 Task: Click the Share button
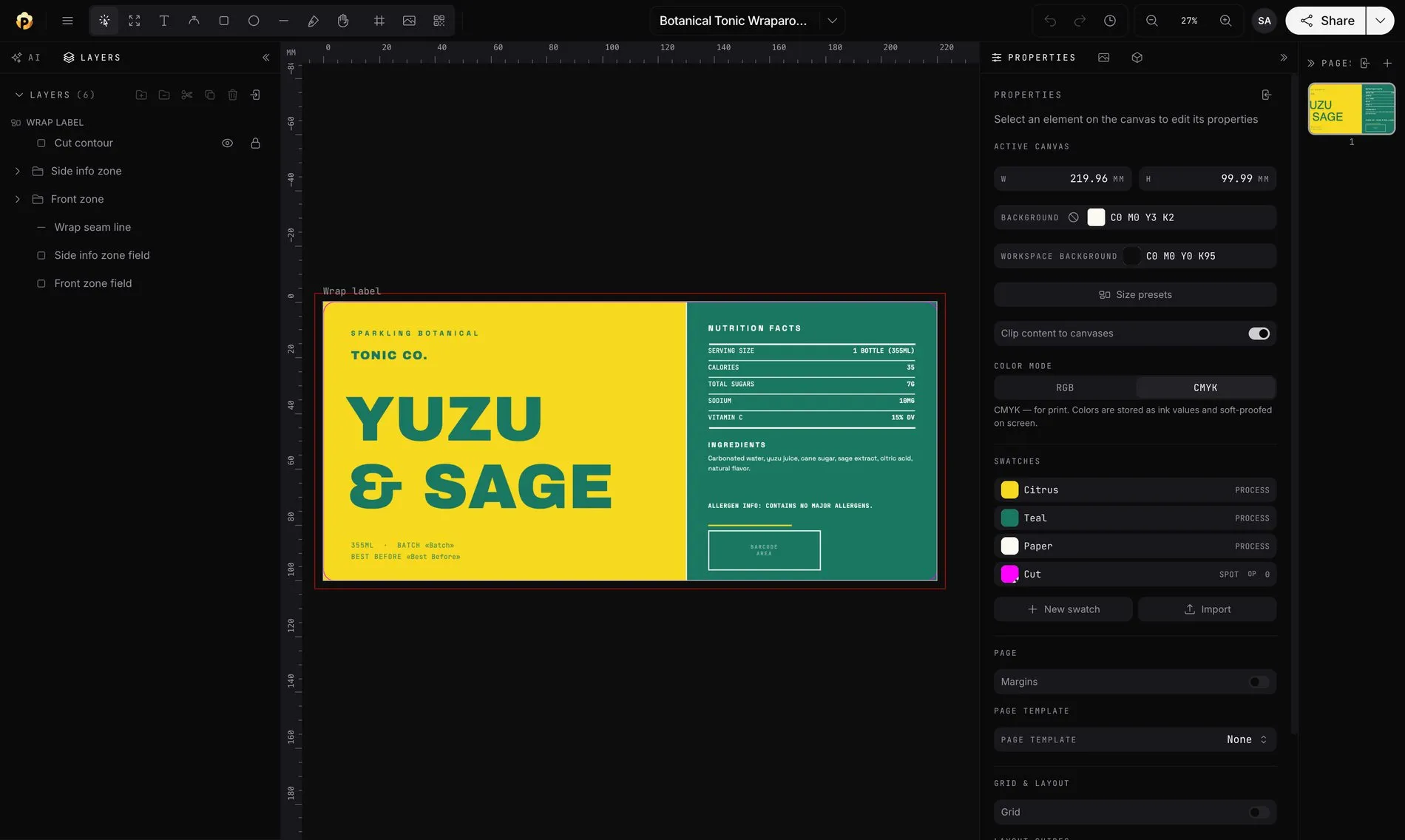click(x=1326, y=21)
